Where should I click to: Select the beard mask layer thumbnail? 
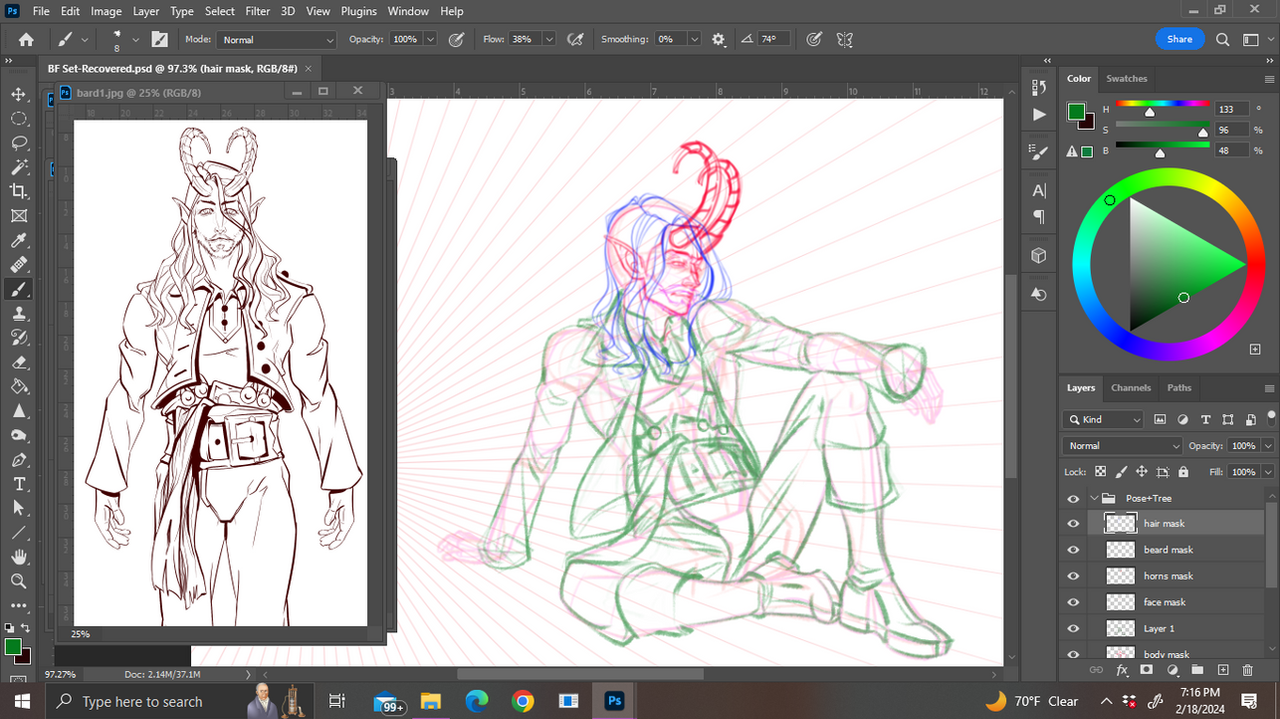point(1120,550)
